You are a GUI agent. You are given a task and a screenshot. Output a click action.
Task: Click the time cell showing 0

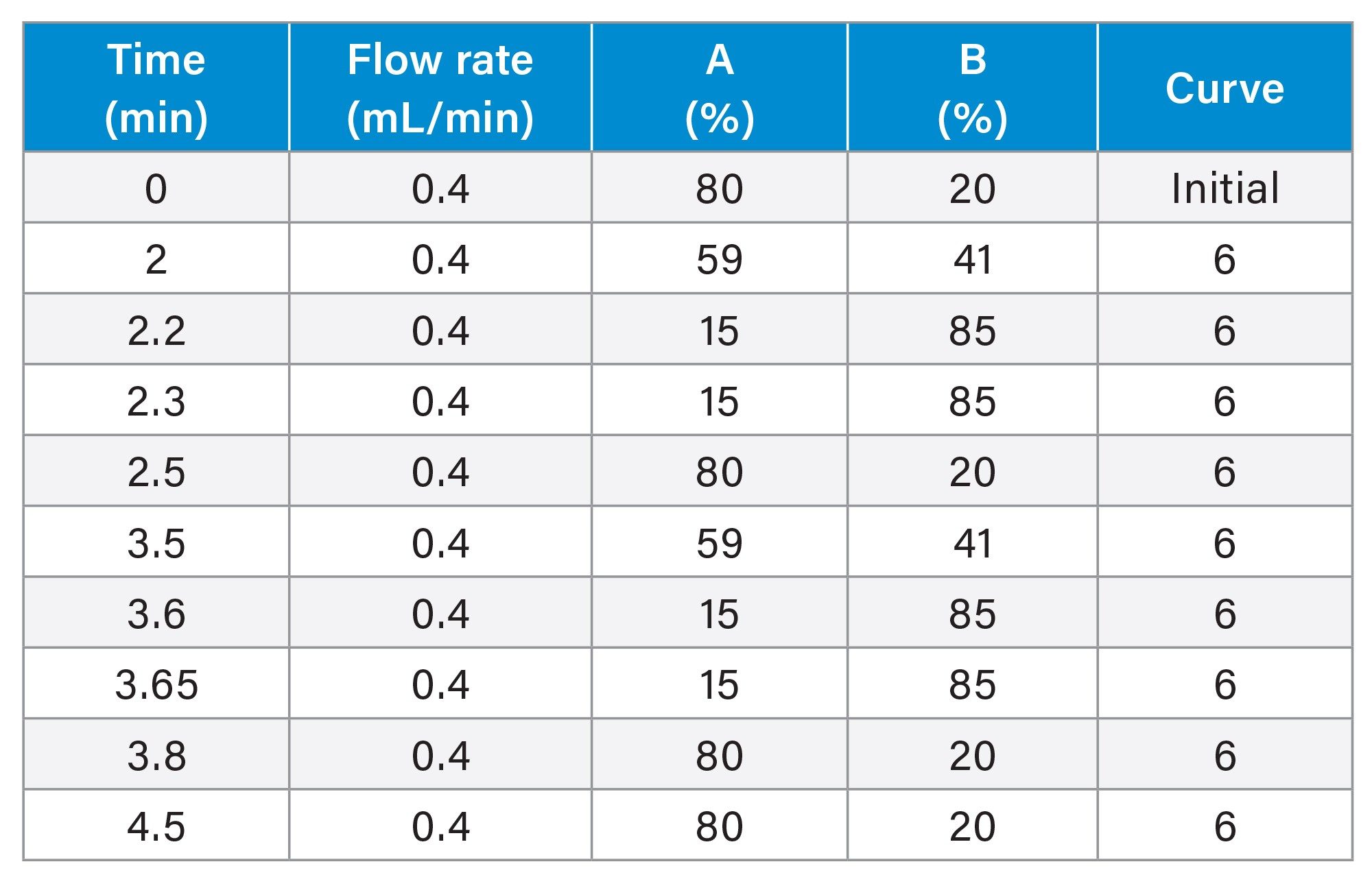click(156, 187)
